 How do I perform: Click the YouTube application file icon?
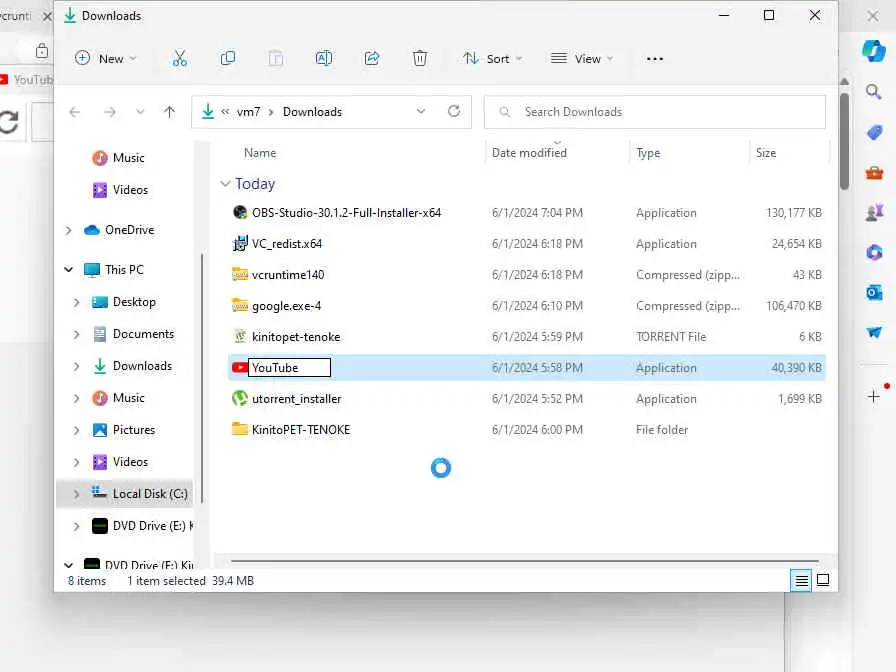(239, 367)
